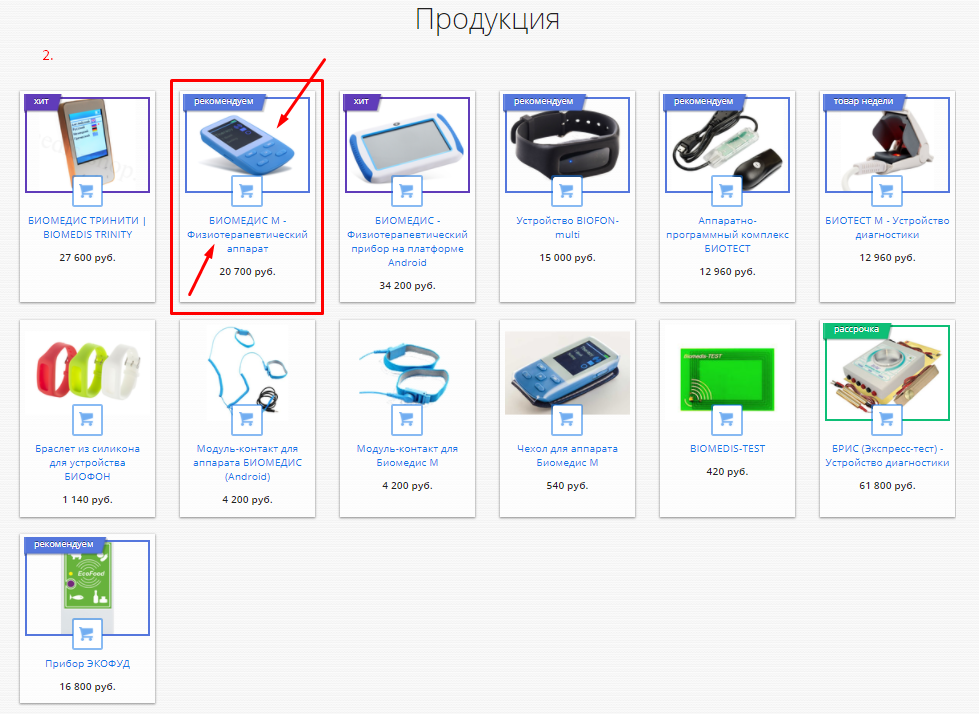
Task: Click the Android БИОМЕДИС tablet image
Action: 407,145
